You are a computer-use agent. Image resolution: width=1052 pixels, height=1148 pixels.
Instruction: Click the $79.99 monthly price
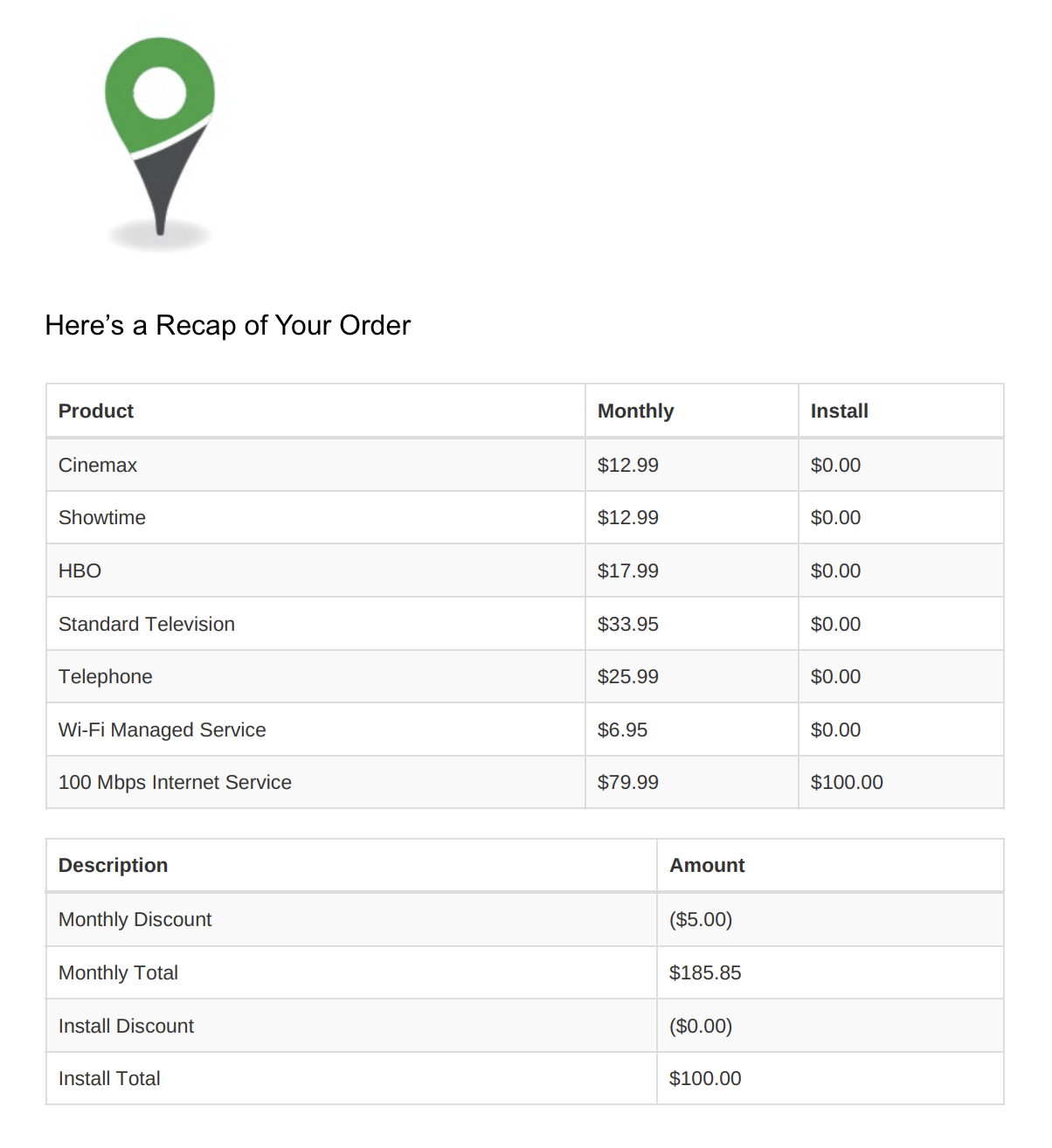pyautogui.click(x=627, y=782)
